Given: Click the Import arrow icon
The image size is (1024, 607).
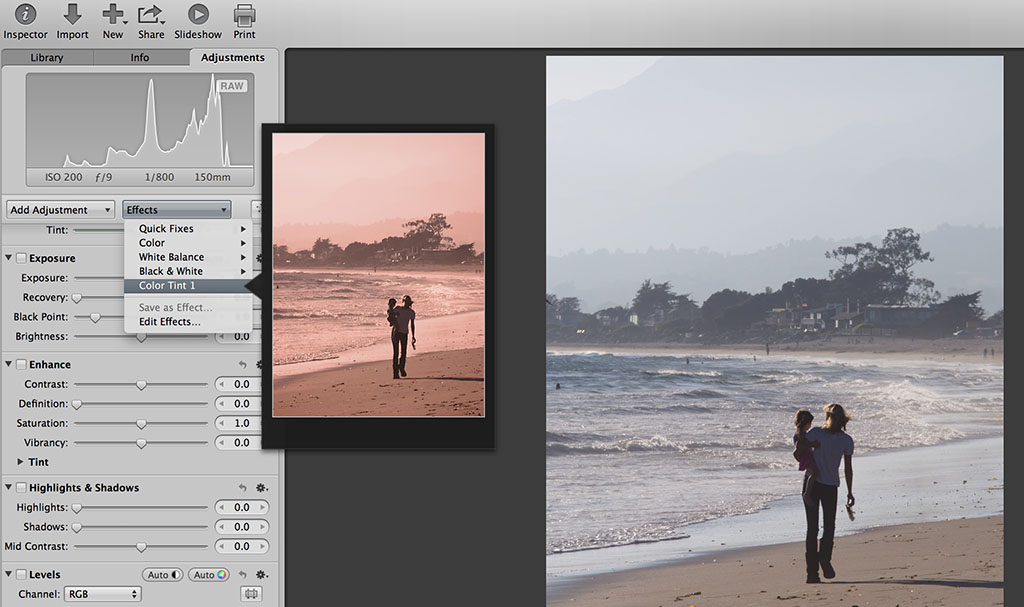Looking at the screenshot, I should click(x=72, y=15).
